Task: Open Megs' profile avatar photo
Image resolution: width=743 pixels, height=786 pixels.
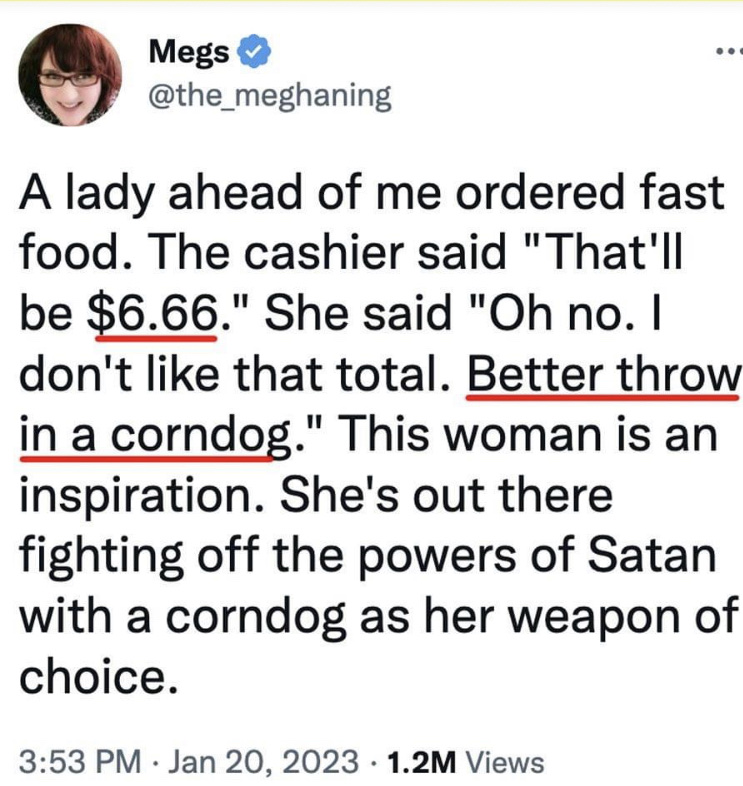Action: click(x=70, y=75)
